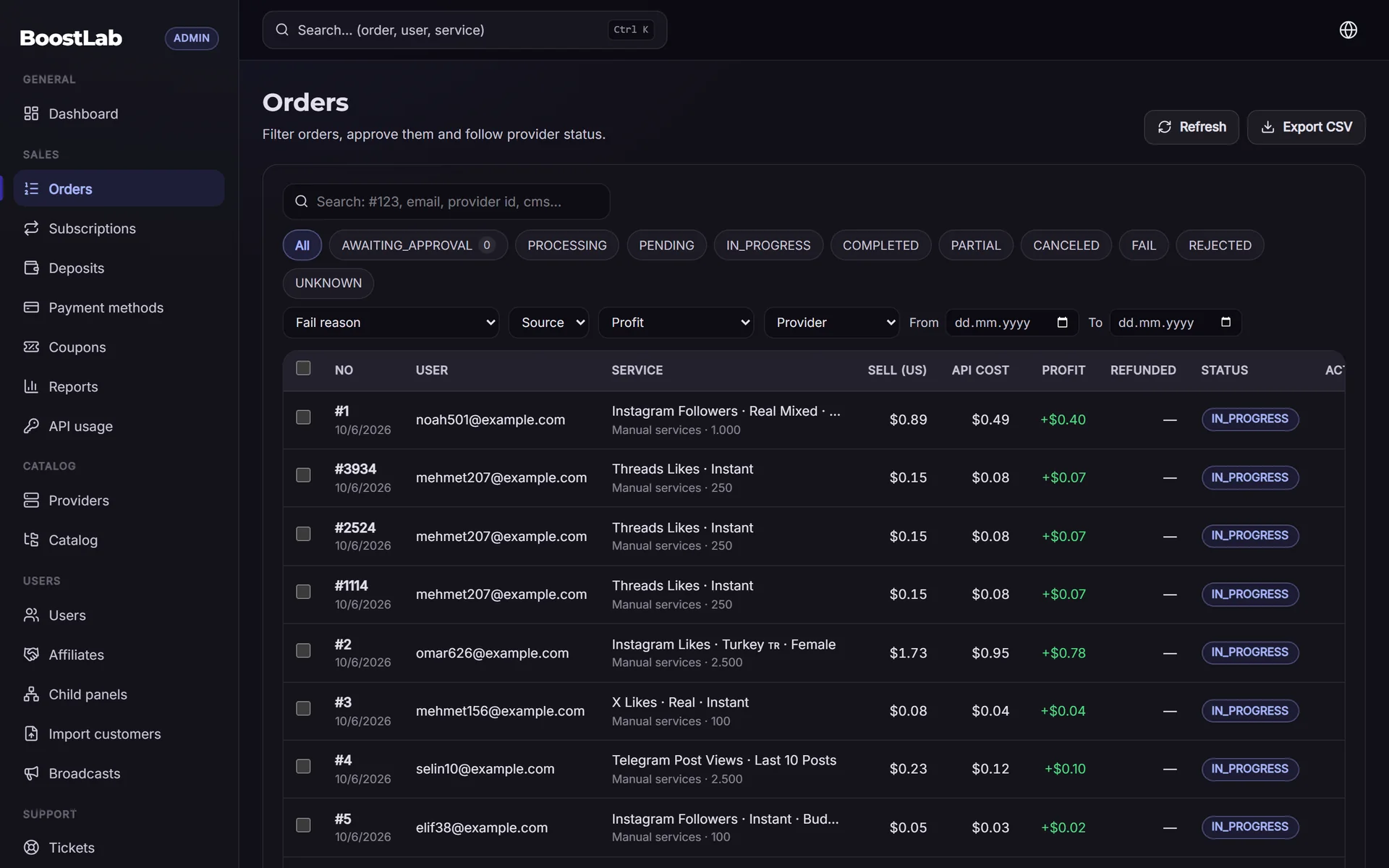Click the Import customers file icon

click(x=31, y=733)
